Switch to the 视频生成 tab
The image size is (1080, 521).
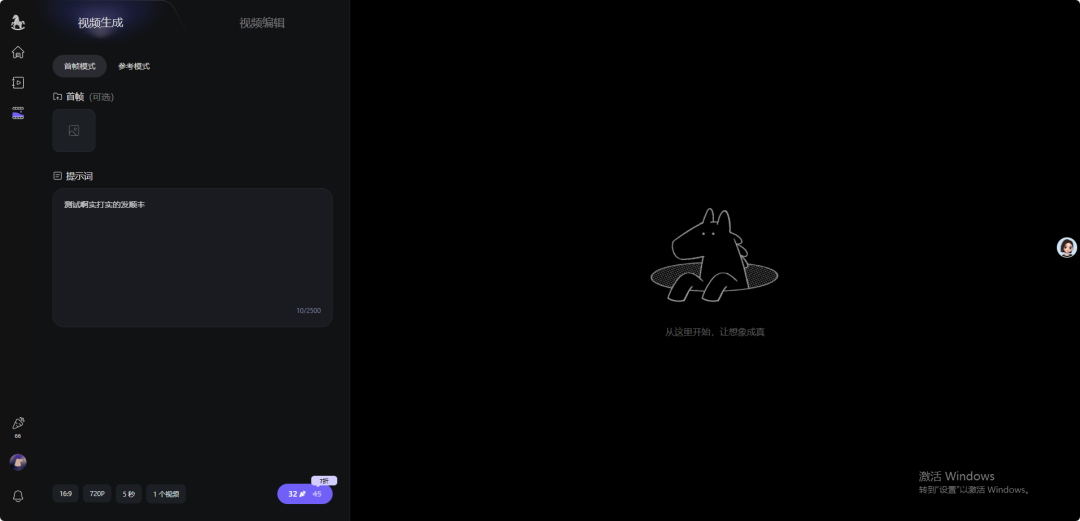coord(100,22)
